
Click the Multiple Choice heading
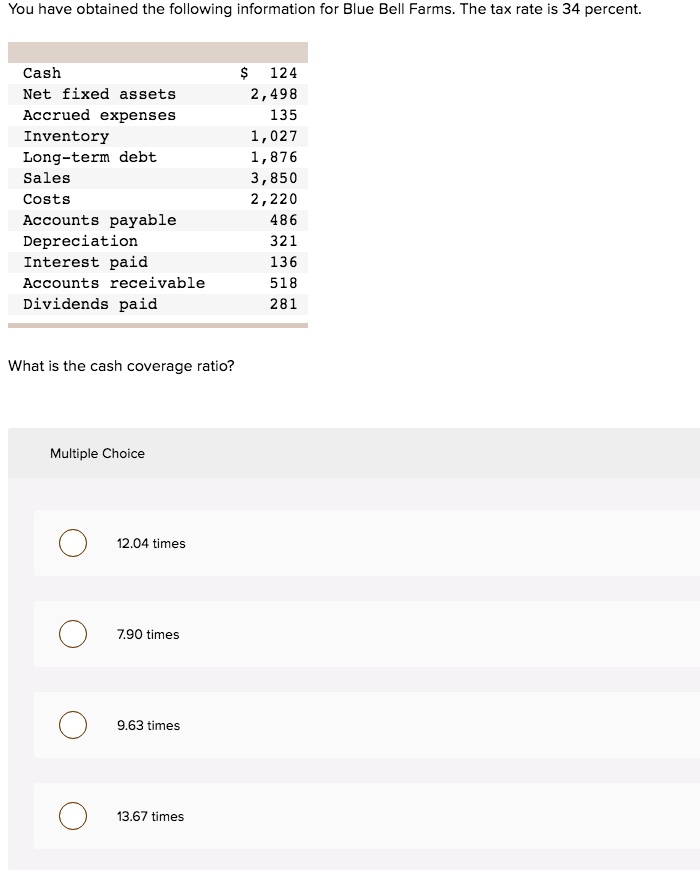[97, 453]
